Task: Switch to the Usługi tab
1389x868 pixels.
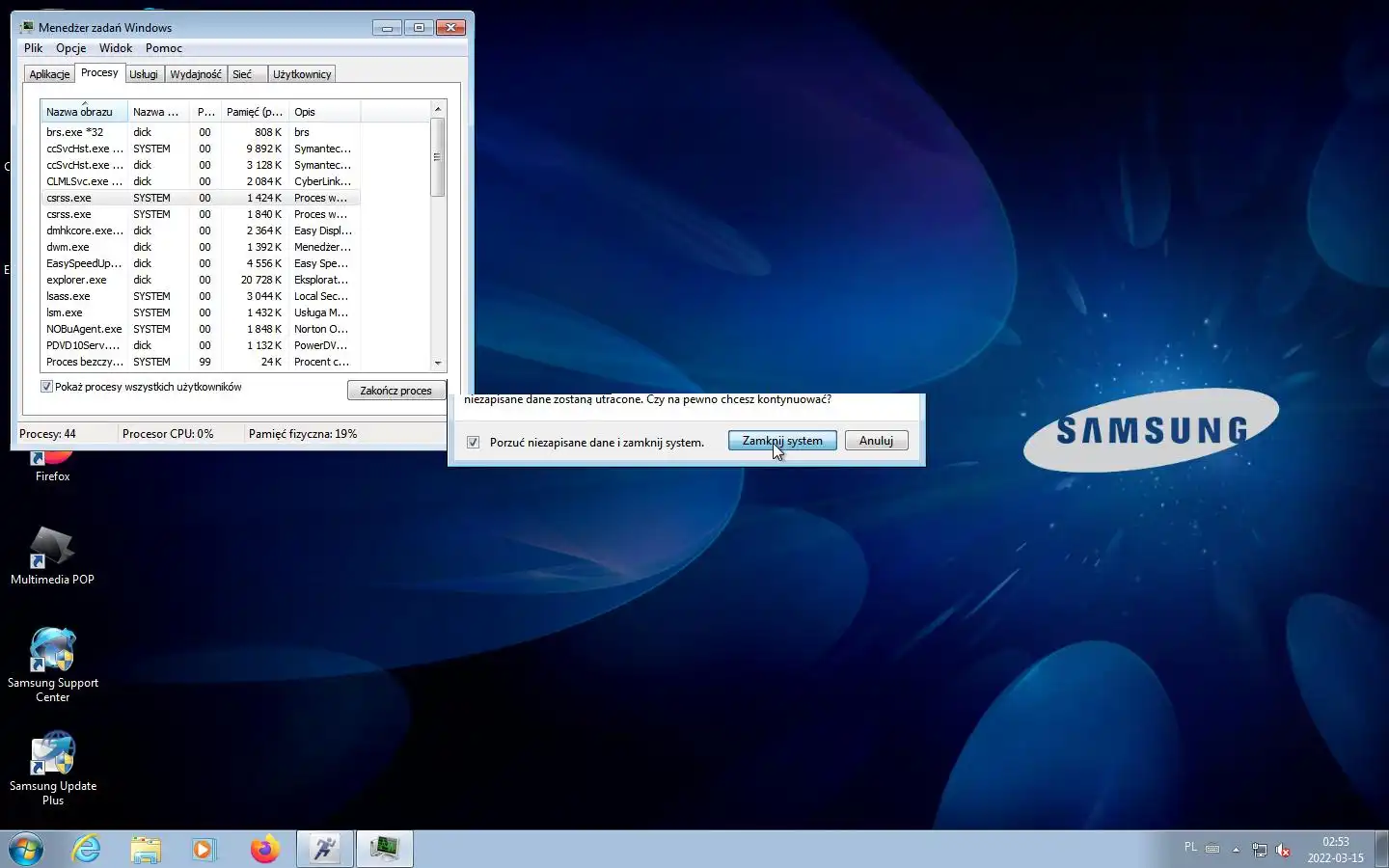Action: 144,74
